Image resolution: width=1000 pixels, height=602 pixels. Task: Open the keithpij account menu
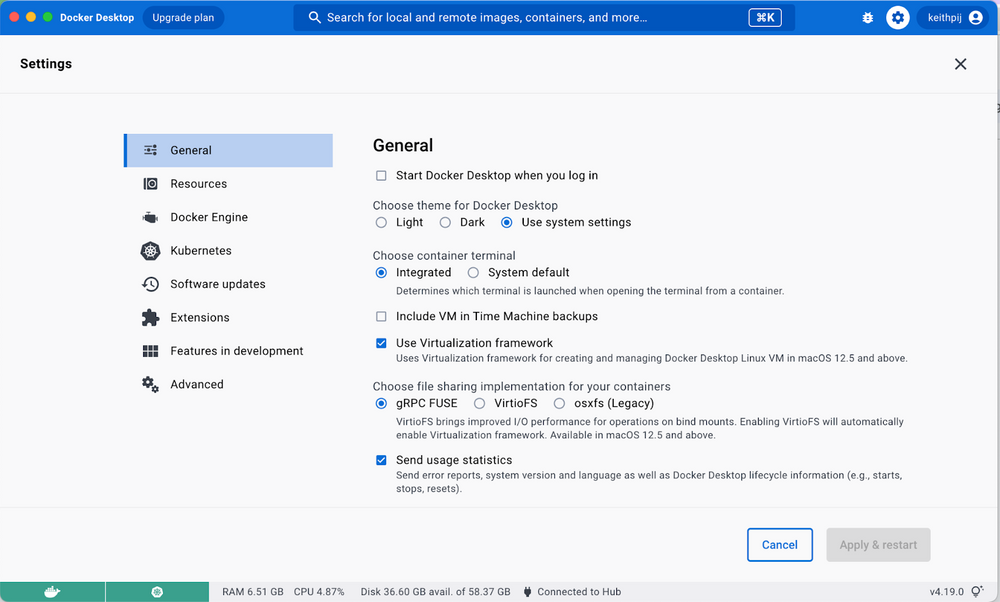coord(951,17)
